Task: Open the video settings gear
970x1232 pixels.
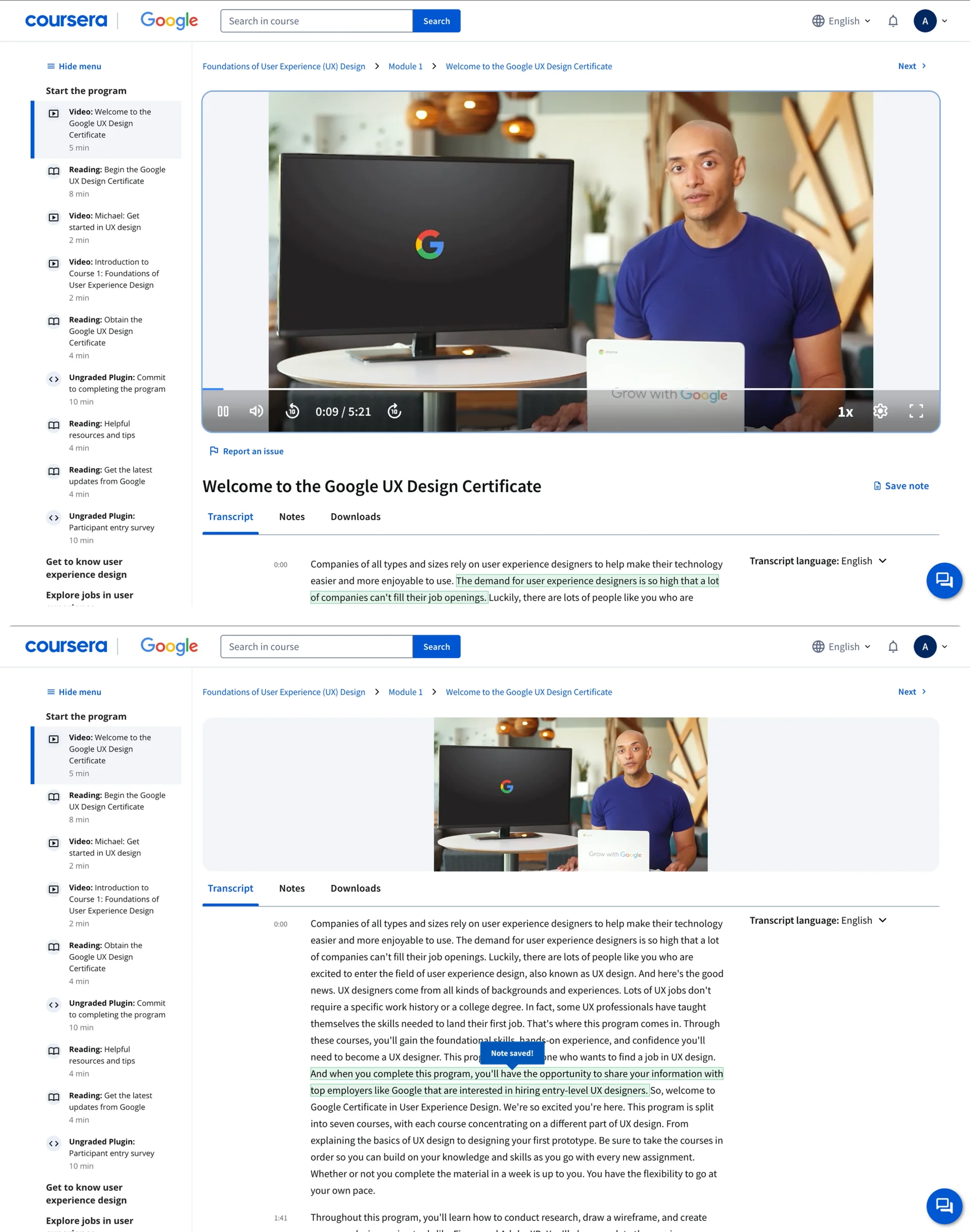Action: click(880, 411)
